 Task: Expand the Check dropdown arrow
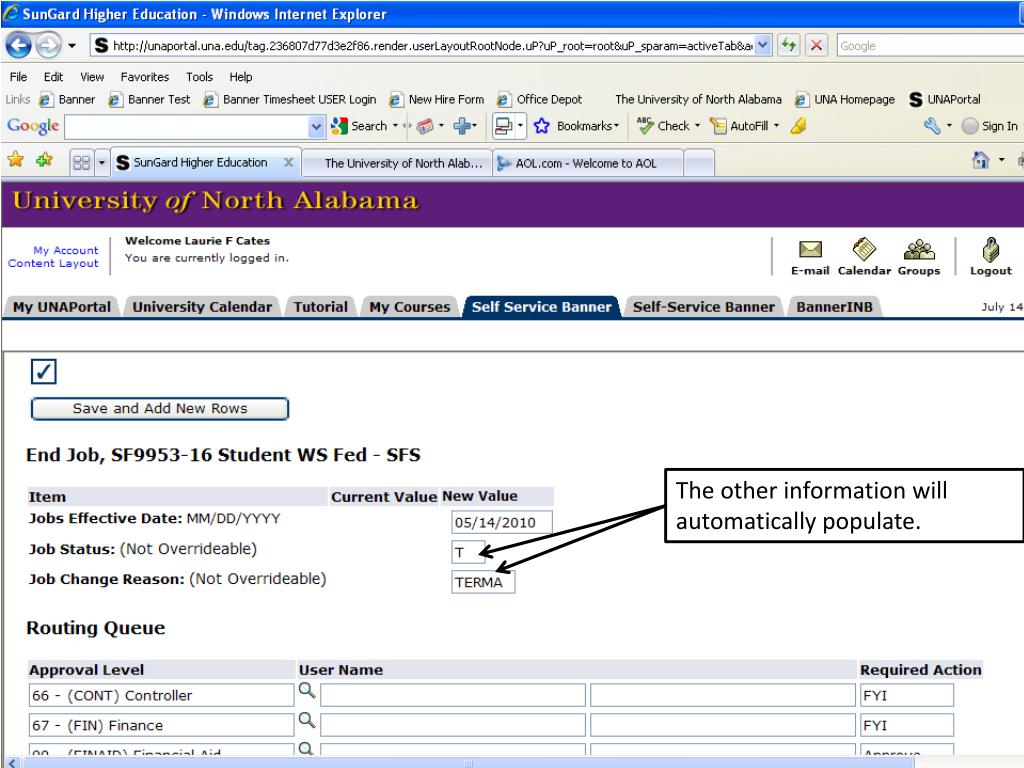[697, 125]
